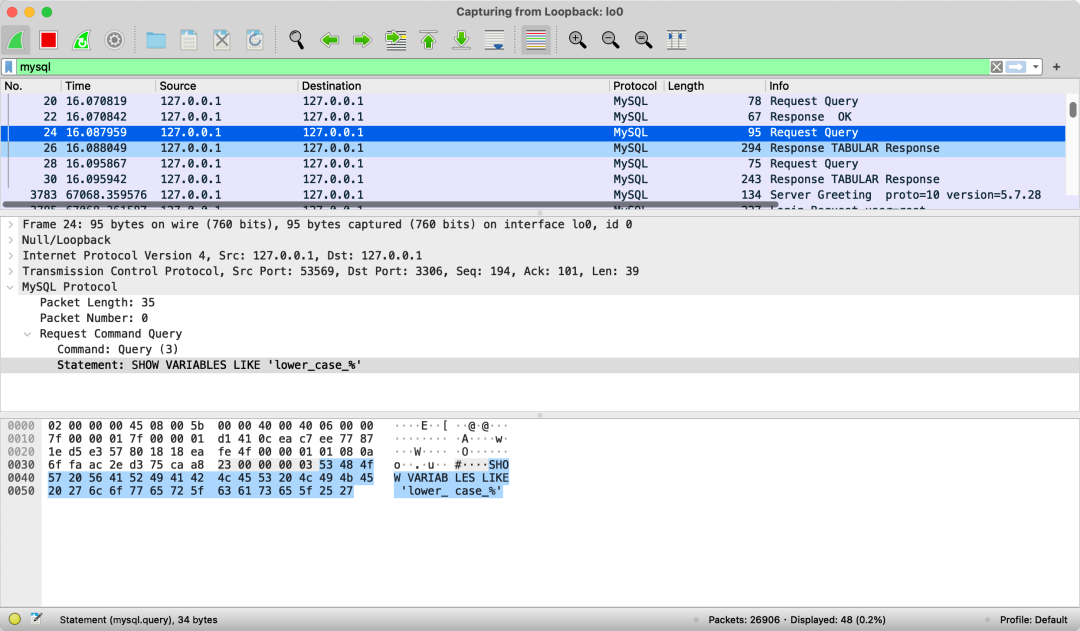Restart the current capture with green fin
This screenshot has height=631, width=1080.
81,40
